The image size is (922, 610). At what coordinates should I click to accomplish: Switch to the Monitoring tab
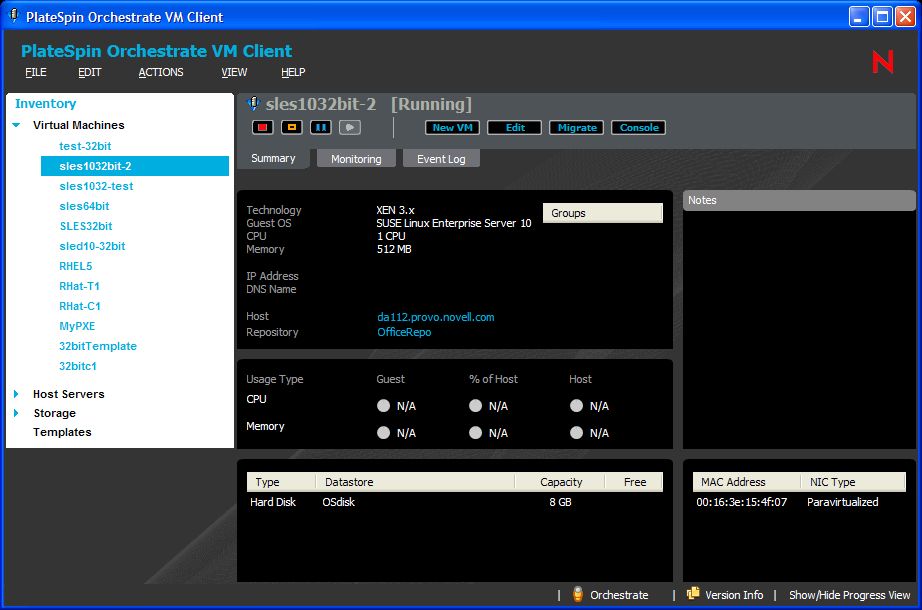pyautogui.click(x=356, y=159)
